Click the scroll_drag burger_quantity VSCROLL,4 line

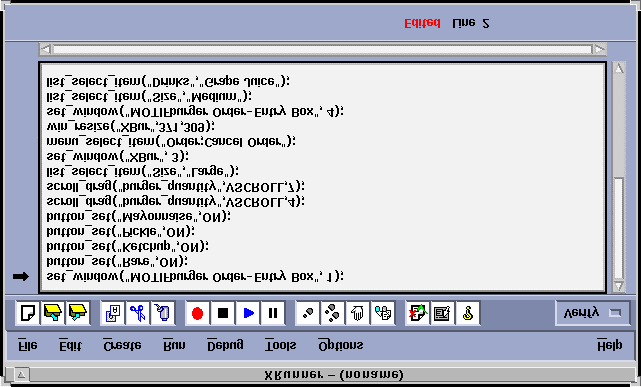click(175, 201)
